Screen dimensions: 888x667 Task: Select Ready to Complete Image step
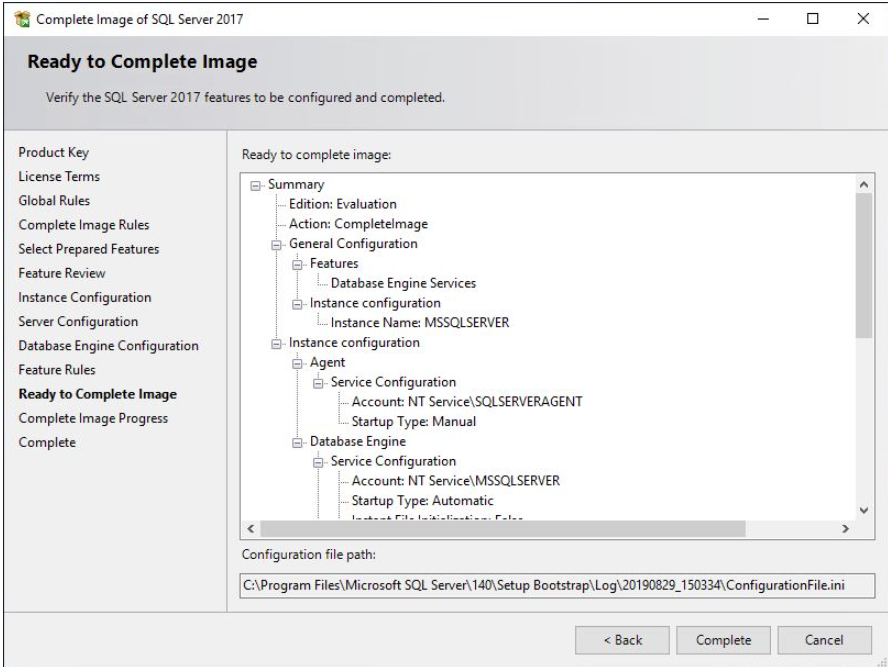point(98,394)
